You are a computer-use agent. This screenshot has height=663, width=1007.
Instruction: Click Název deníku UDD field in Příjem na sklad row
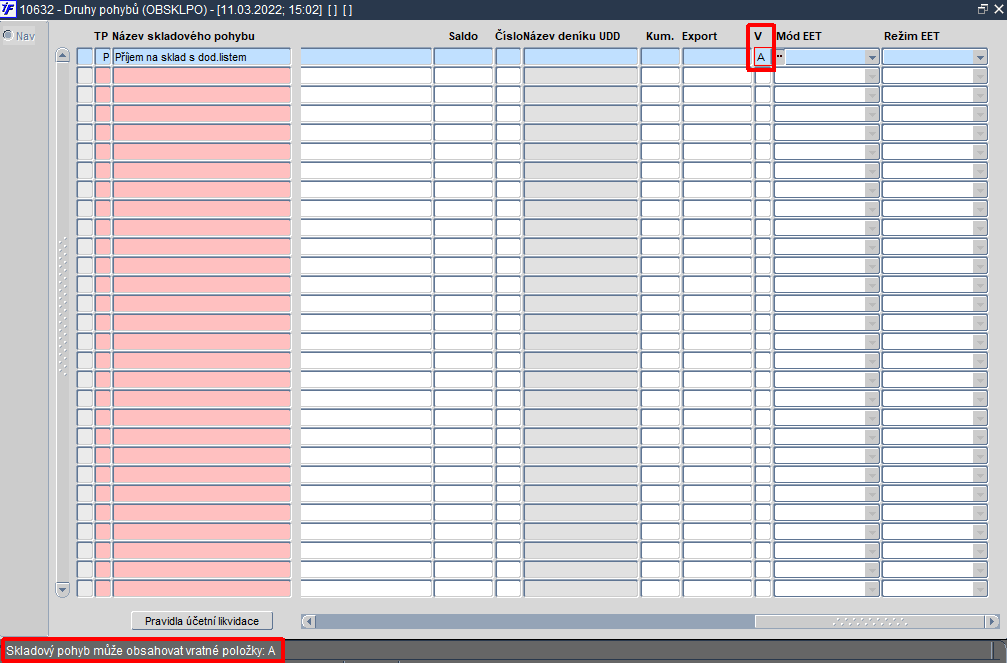(x=581, y=57)
